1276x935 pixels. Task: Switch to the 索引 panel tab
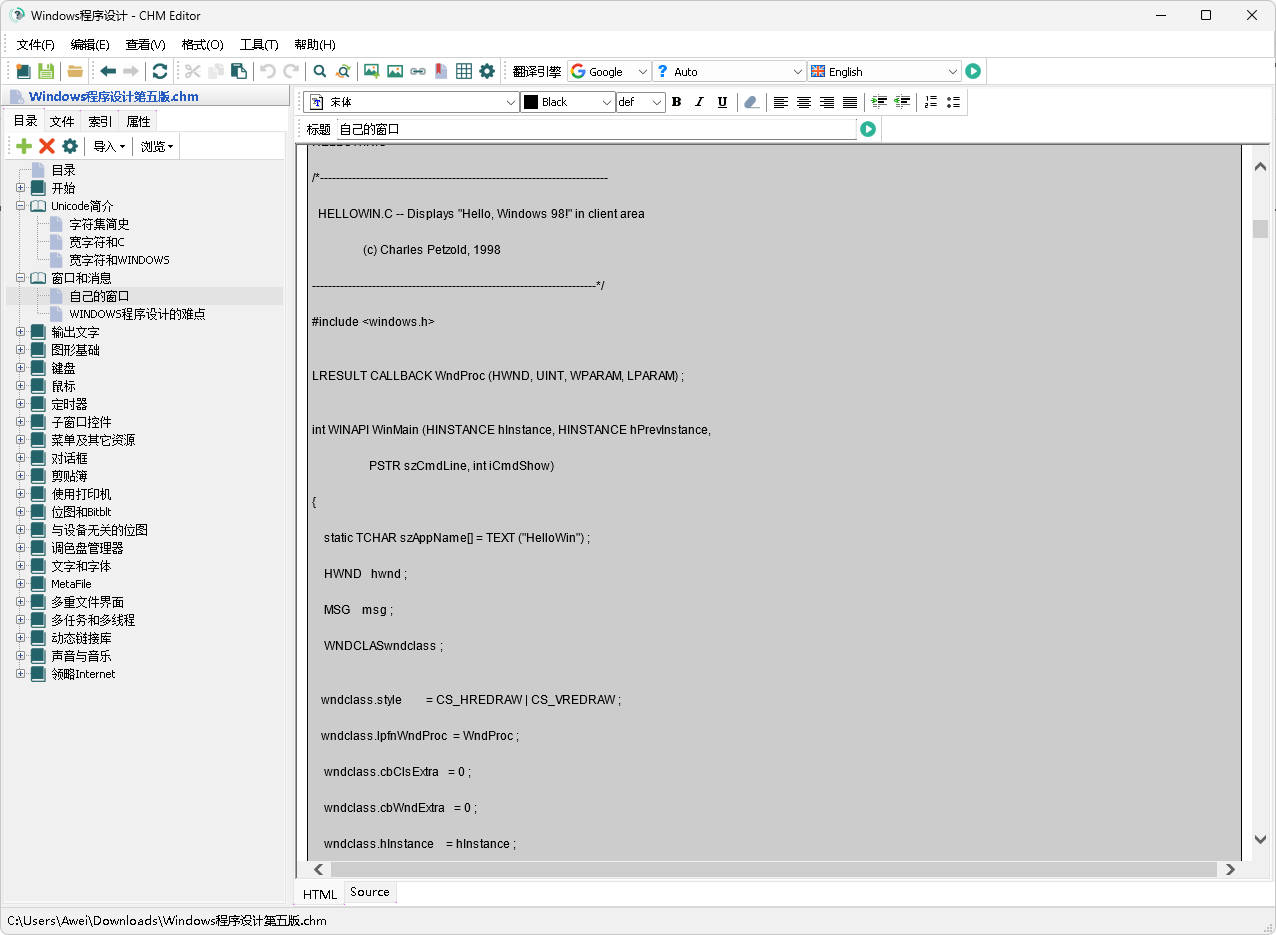pyautogui.click(x=100, y=121)
